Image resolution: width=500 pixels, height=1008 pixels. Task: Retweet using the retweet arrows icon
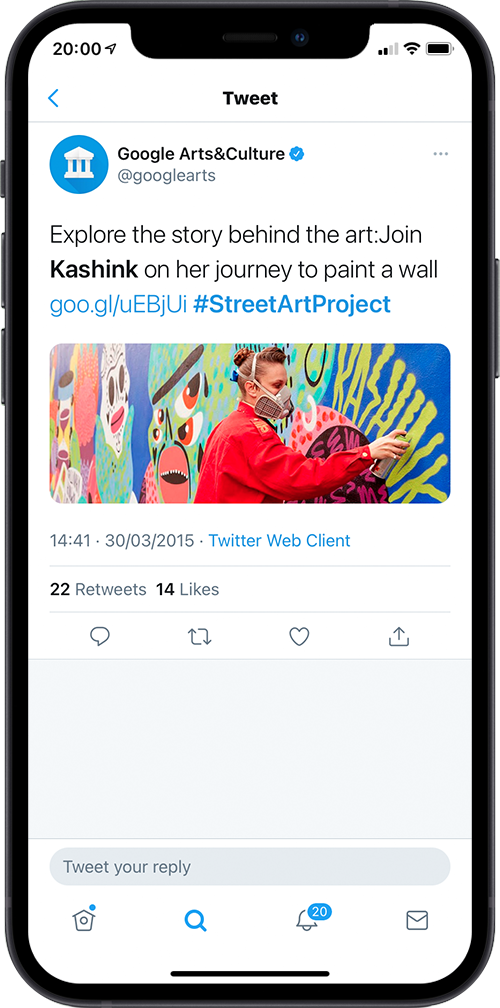[199, 636]
